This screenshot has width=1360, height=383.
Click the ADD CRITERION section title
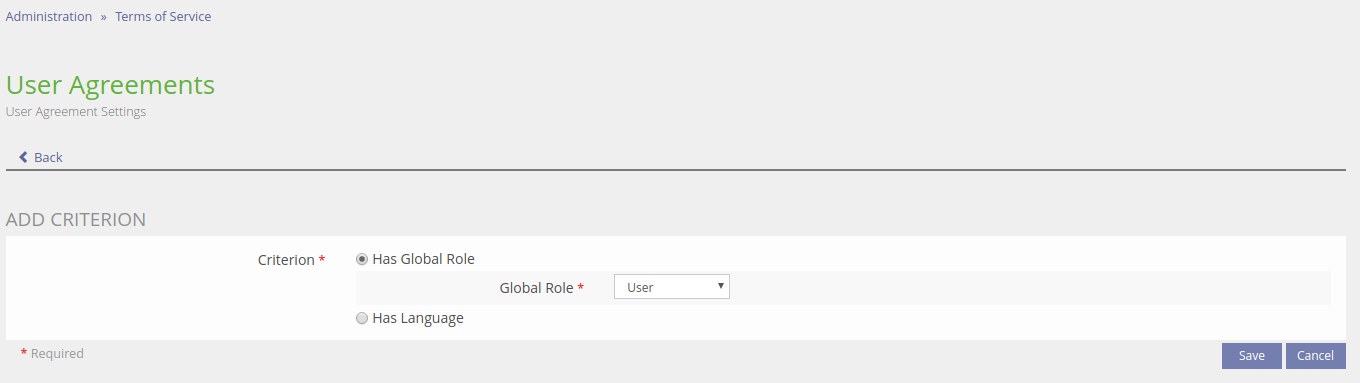(x=76, y=219)
